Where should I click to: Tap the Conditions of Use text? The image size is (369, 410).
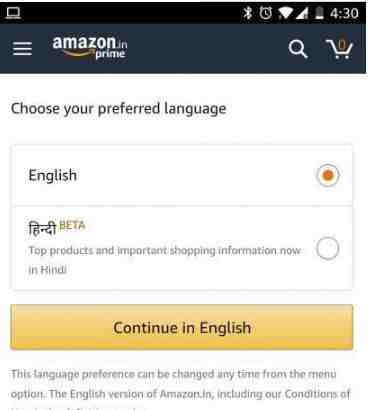tap(317, 394)
